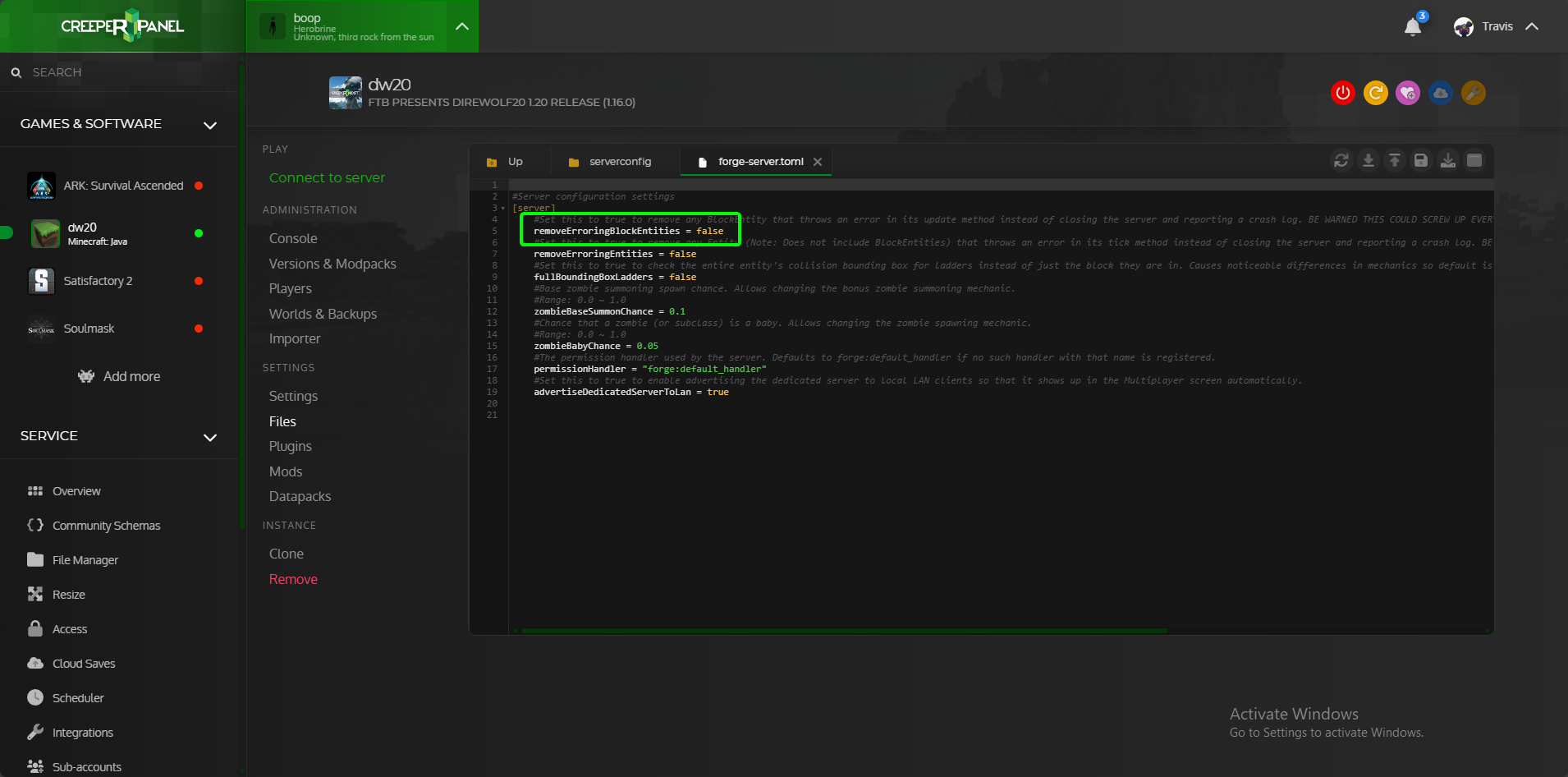The image size is (1568, 777).
Task: Collapse the Service section chevron
Action: click(210, 437)
